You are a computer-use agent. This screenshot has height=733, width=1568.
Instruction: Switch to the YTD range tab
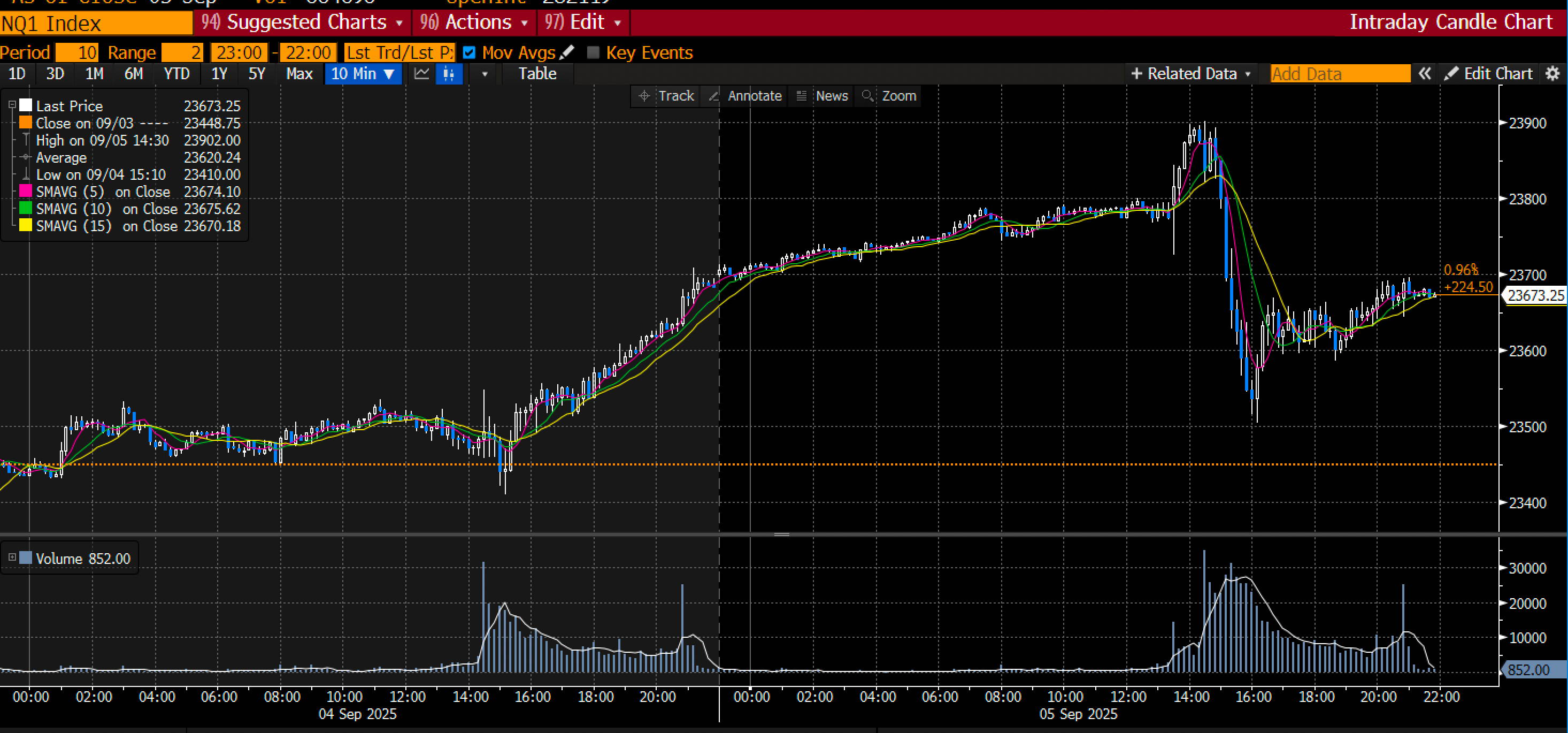(176, 74)
